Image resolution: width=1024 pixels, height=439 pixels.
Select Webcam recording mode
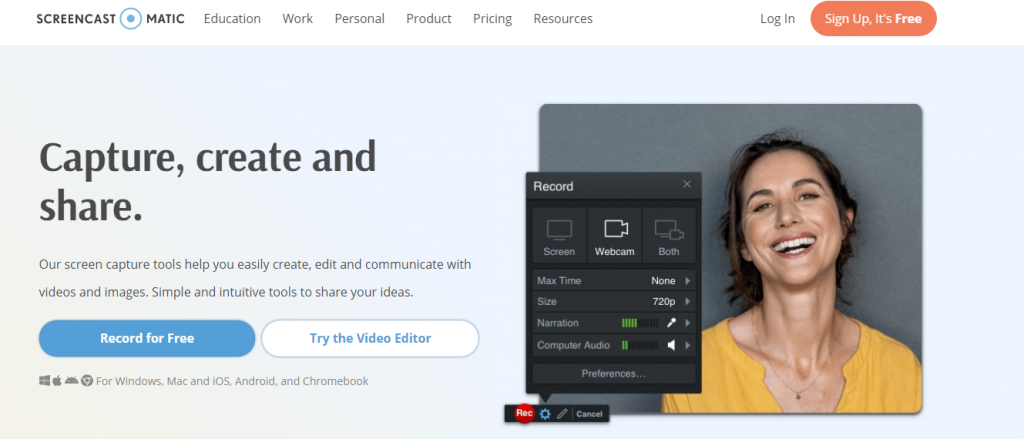coord(615,236)
